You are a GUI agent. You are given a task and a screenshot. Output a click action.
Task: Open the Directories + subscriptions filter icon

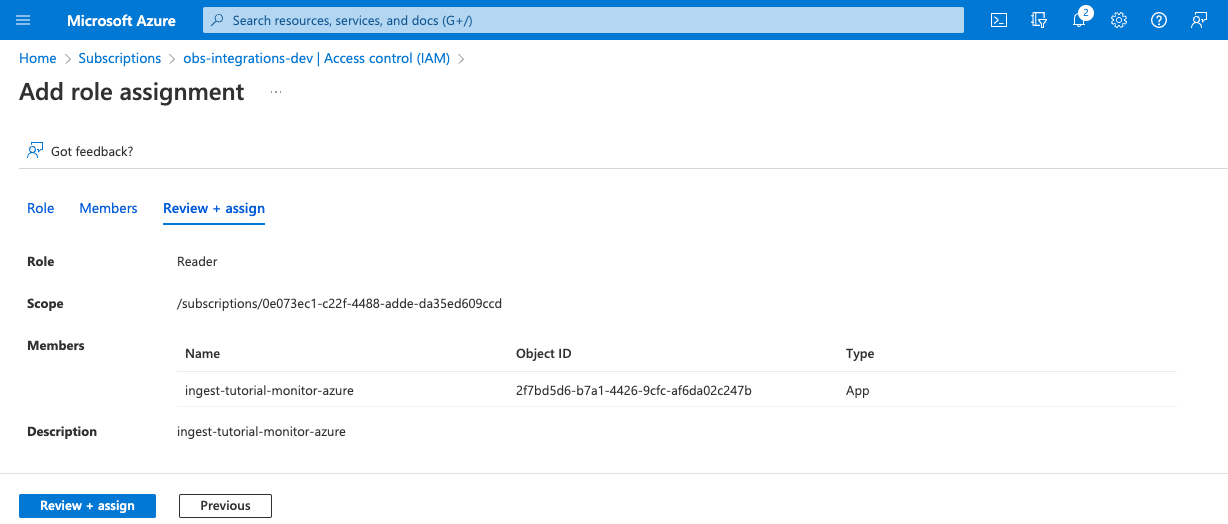pos(1038,20)
